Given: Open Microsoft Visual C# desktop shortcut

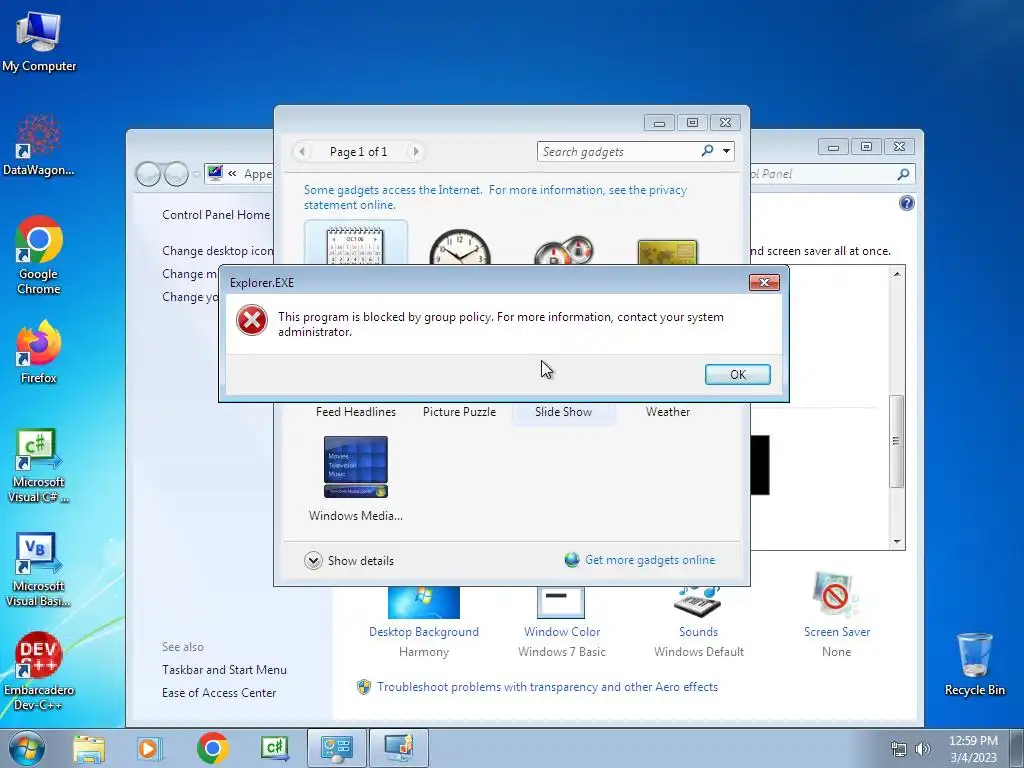Looking at the screenshot, I should [39, 466].
